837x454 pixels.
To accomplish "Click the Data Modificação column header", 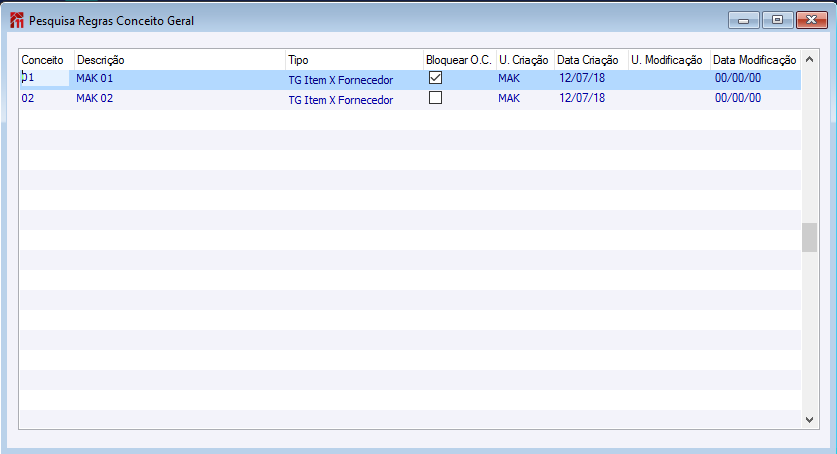I will click(755, 60).
